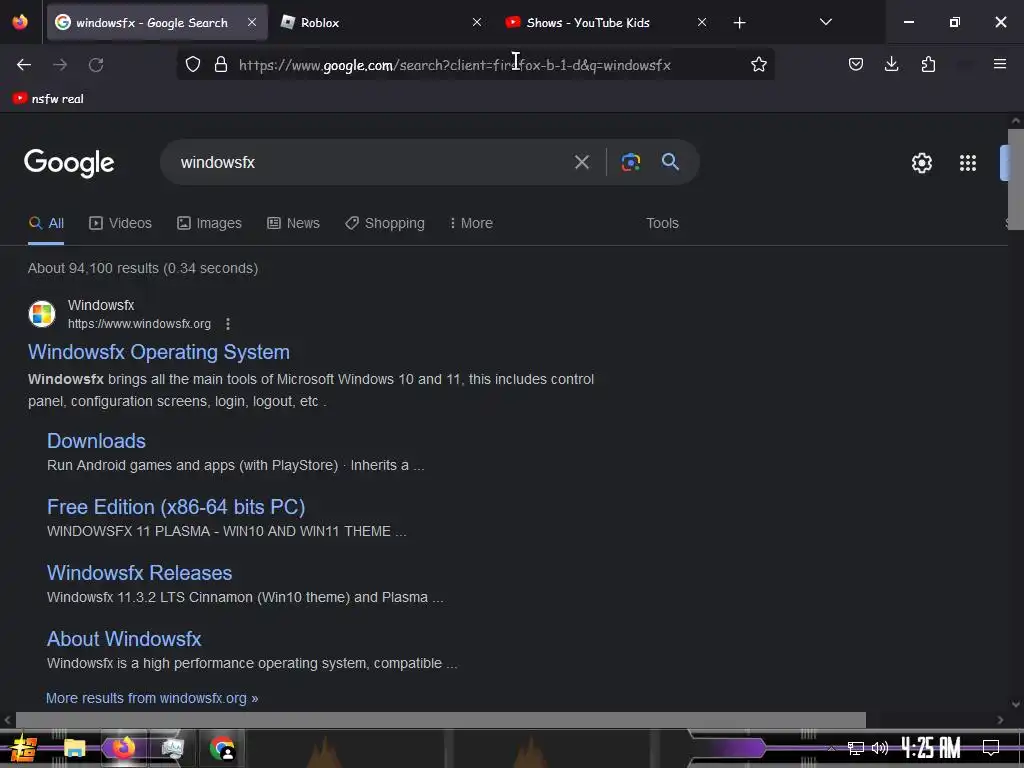
Task: Click the https://www.windowsfx.org URL text
Action: (139, 324)
